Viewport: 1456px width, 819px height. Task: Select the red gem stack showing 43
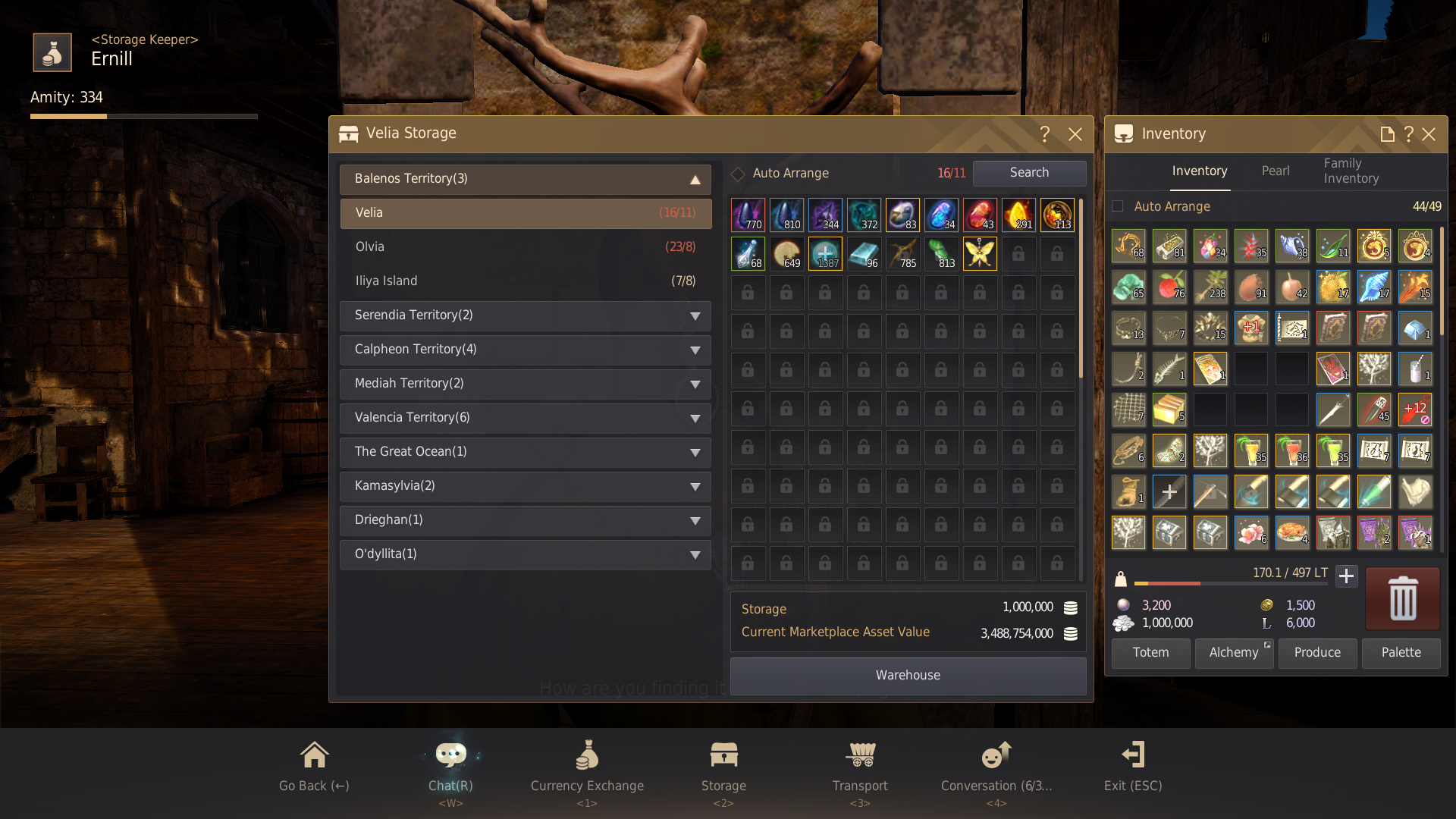tap(980, 215)
